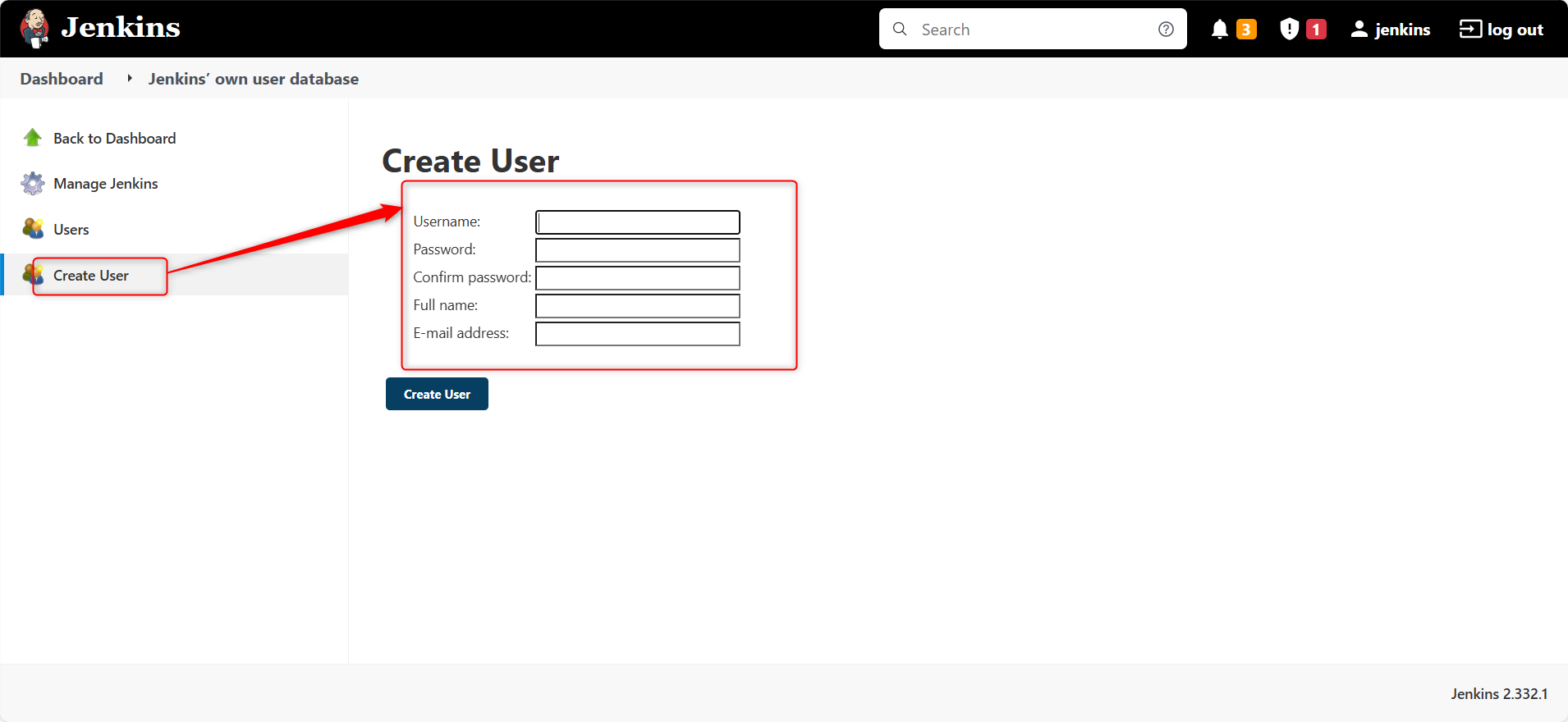Click the log out arrow icon
Image resolution: width=1568 pixels, height=722 pixels.
click(1470, 29)
